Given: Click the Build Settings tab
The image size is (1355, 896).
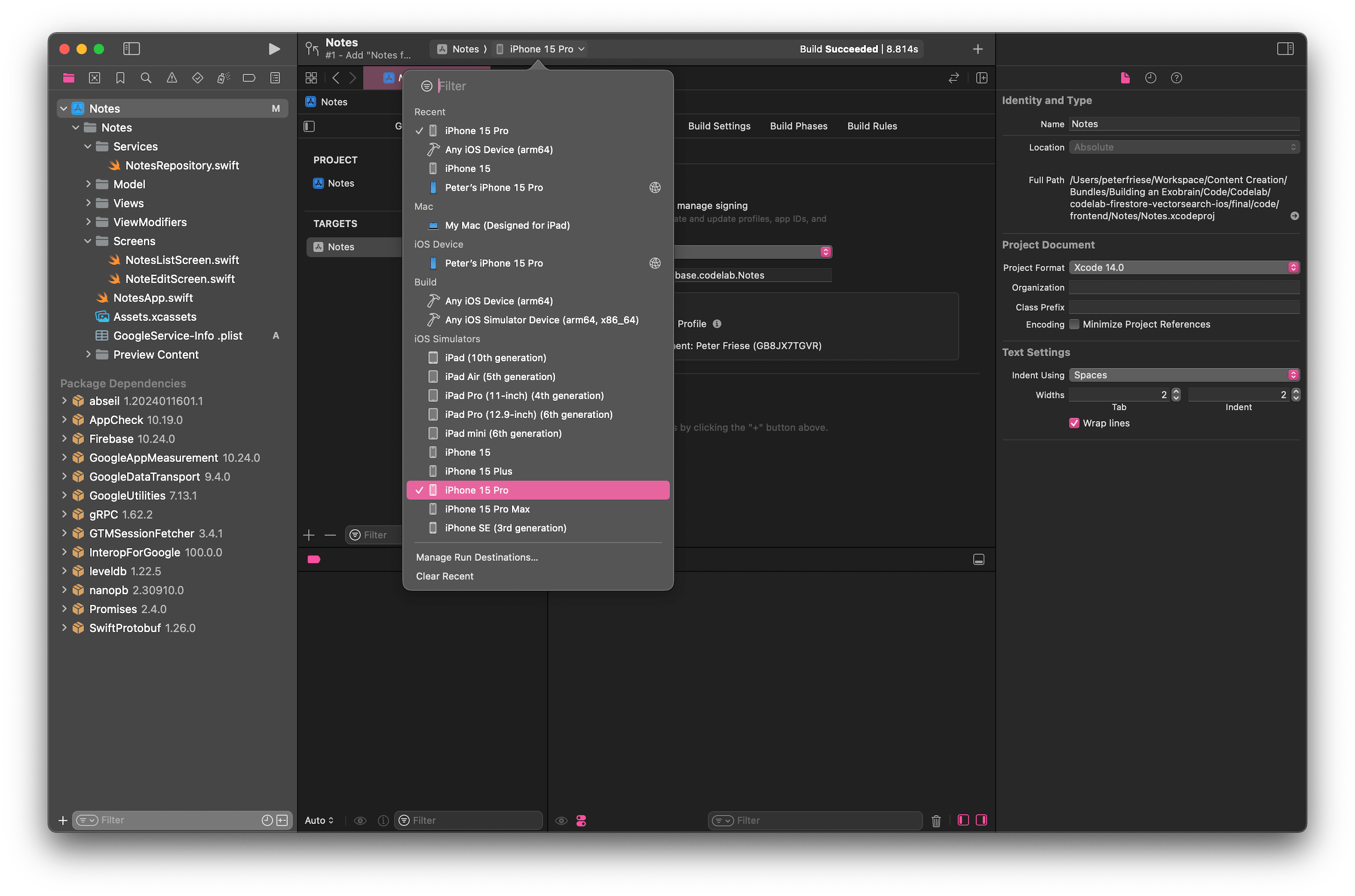Looking at the screenshot, I should 718,126.
